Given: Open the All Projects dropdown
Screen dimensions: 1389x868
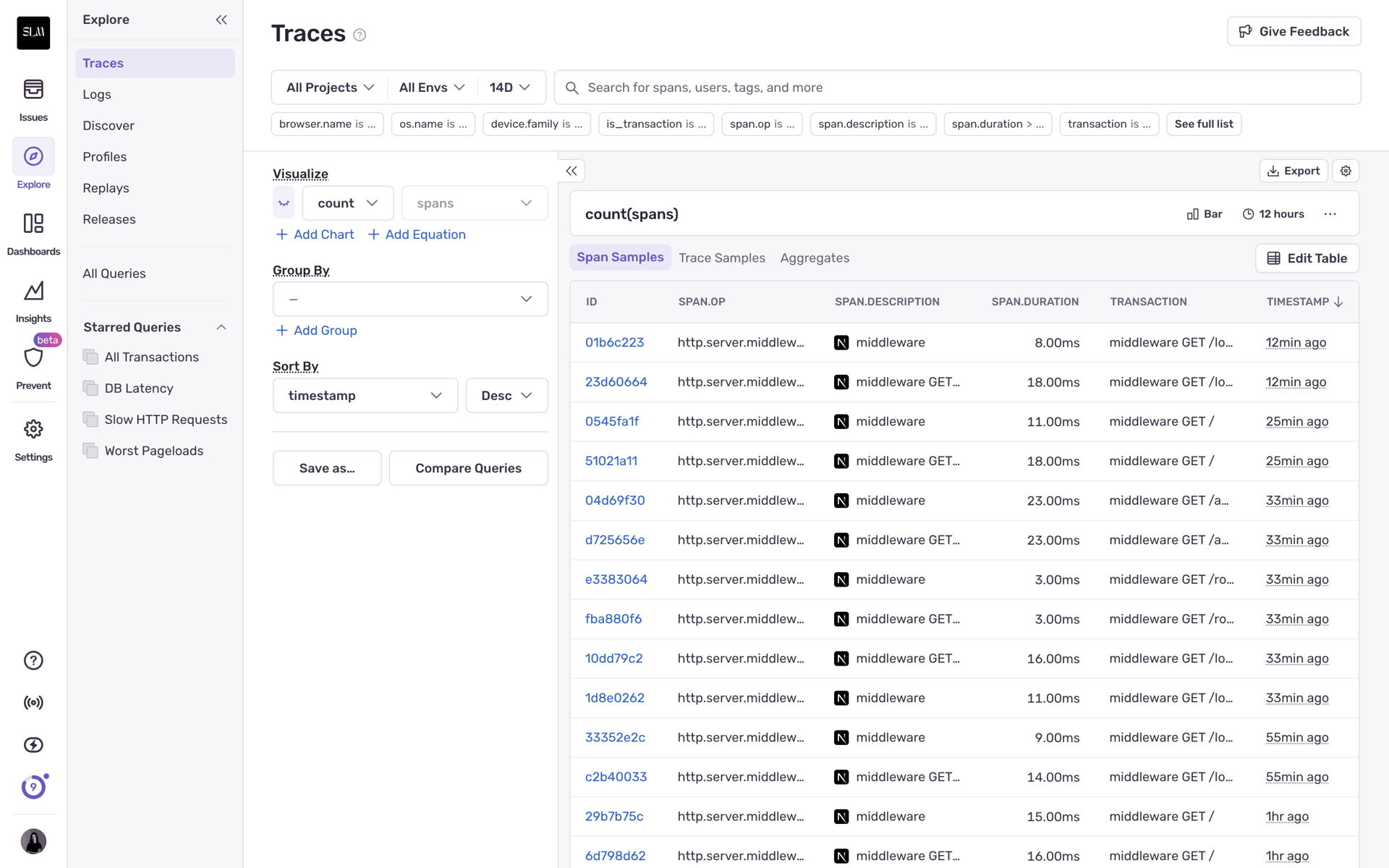Looking at the screenshot, I should coord(330,88).
